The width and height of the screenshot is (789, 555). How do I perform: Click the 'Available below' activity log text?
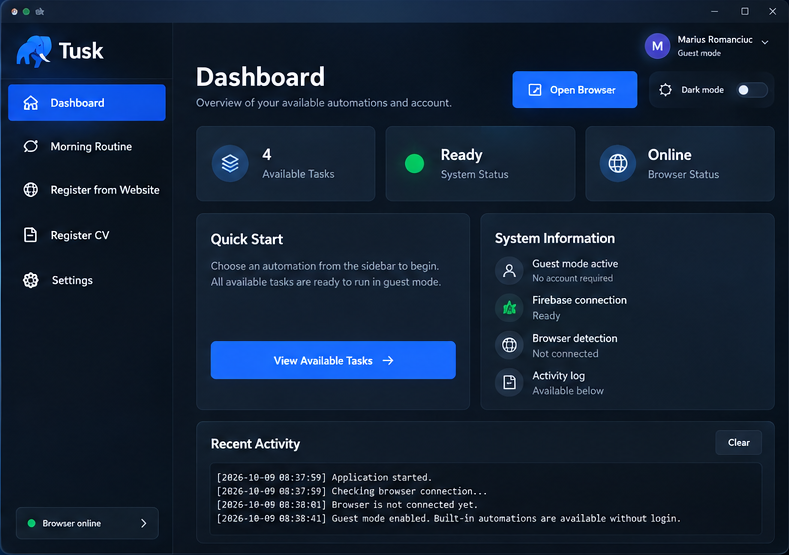point(568,391)
